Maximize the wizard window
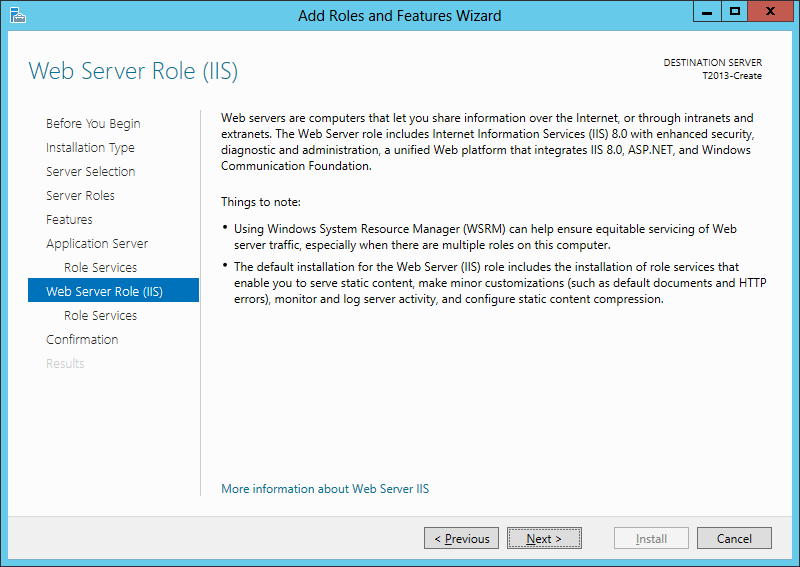 point(734,12)
